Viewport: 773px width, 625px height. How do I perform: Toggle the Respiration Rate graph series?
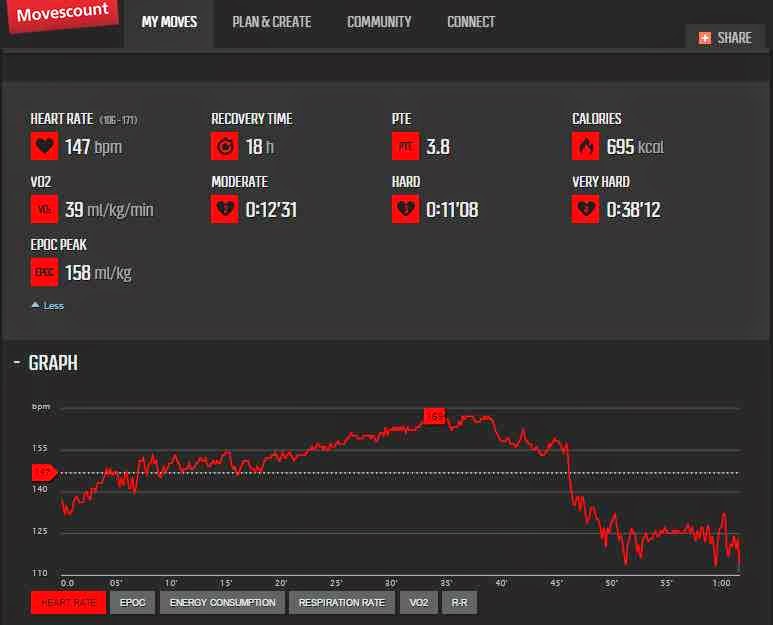[x=342, y=602]
